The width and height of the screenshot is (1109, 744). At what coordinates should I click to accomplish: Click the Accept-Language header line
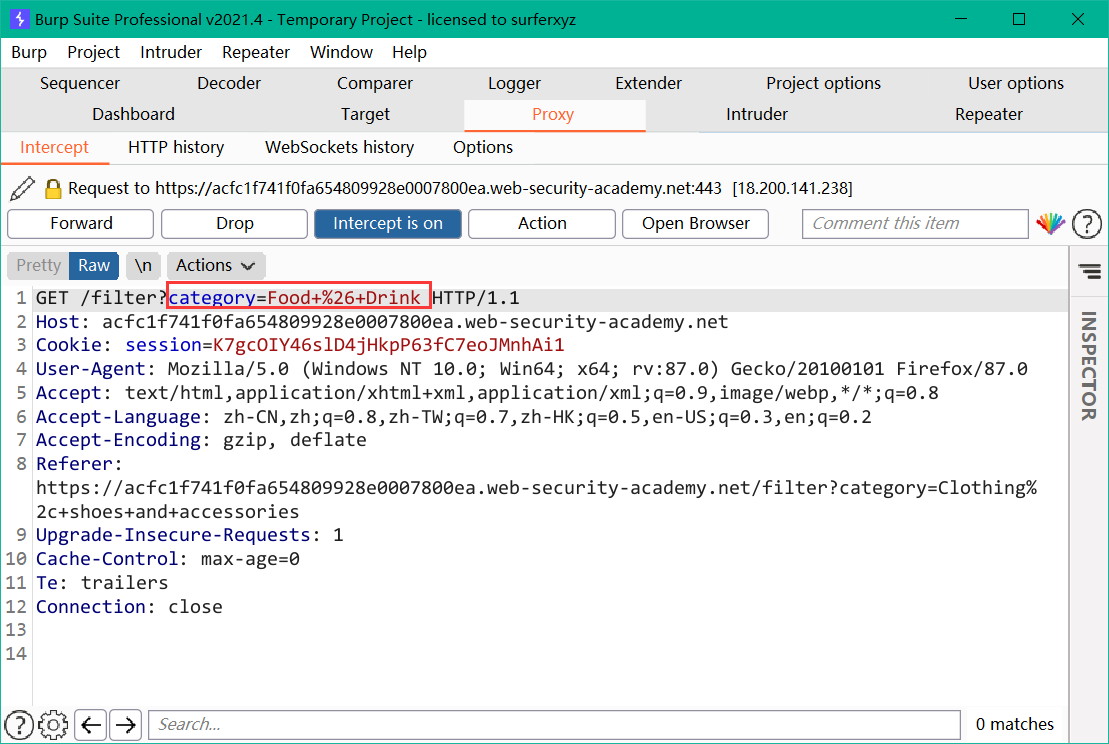(x=454, y=417)
